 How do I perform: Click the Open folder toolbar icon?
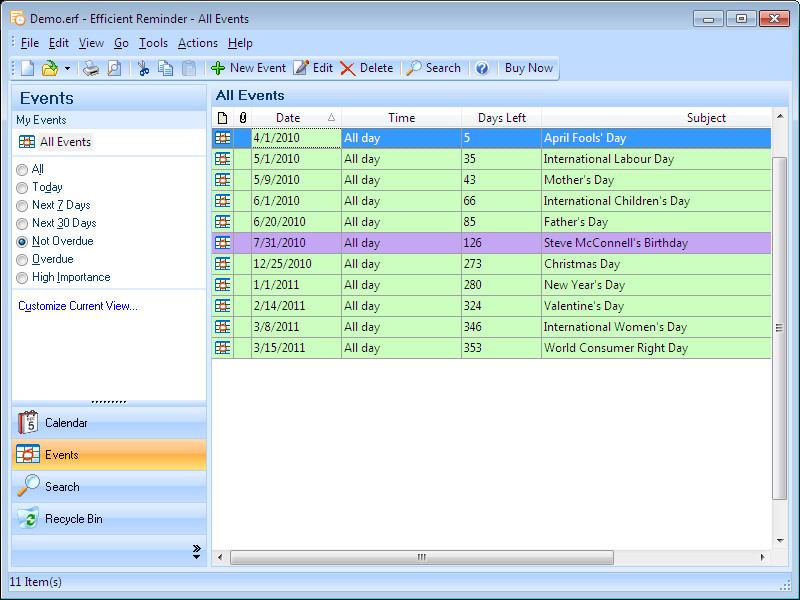pyautogui.click(x=50, y=68)
